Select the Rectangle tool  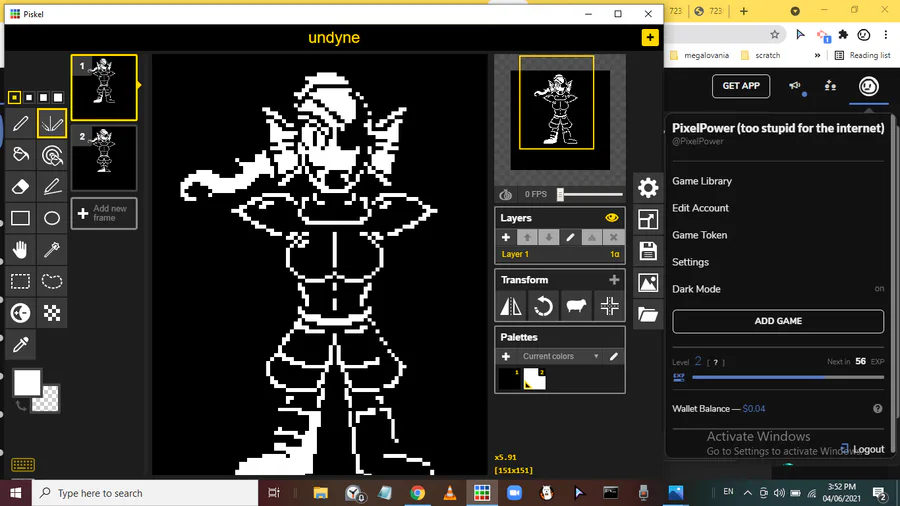[21, 218]
